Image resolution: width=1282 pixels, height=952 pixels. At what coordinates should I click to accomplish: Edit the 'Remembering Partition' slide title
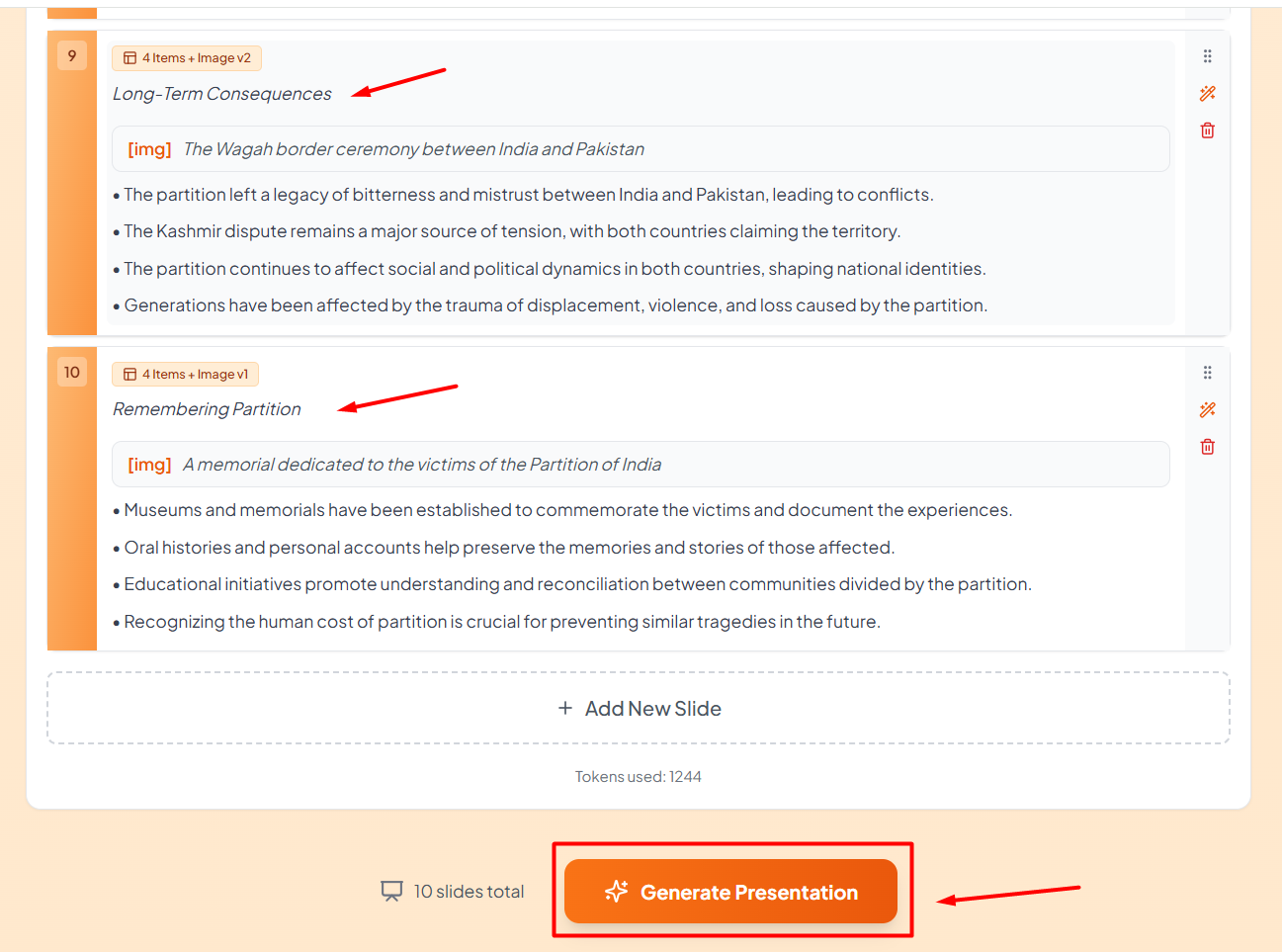pyautogui.click(x=207, y=409)
